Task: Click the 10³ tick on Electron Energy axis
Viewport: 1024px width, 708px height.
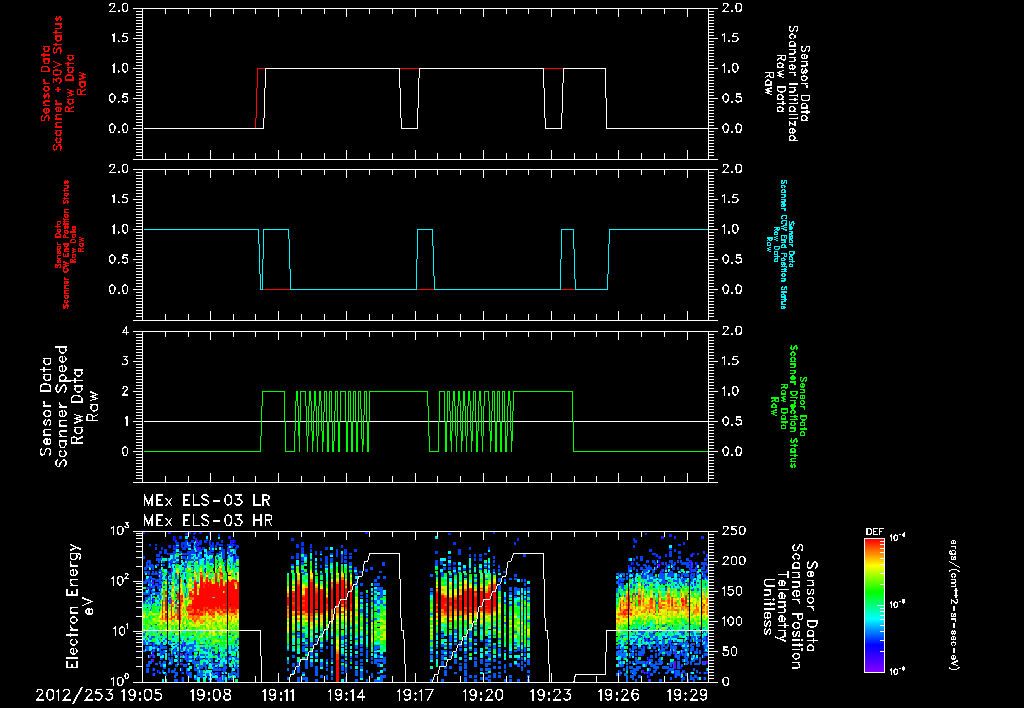Action: (119, 530)
